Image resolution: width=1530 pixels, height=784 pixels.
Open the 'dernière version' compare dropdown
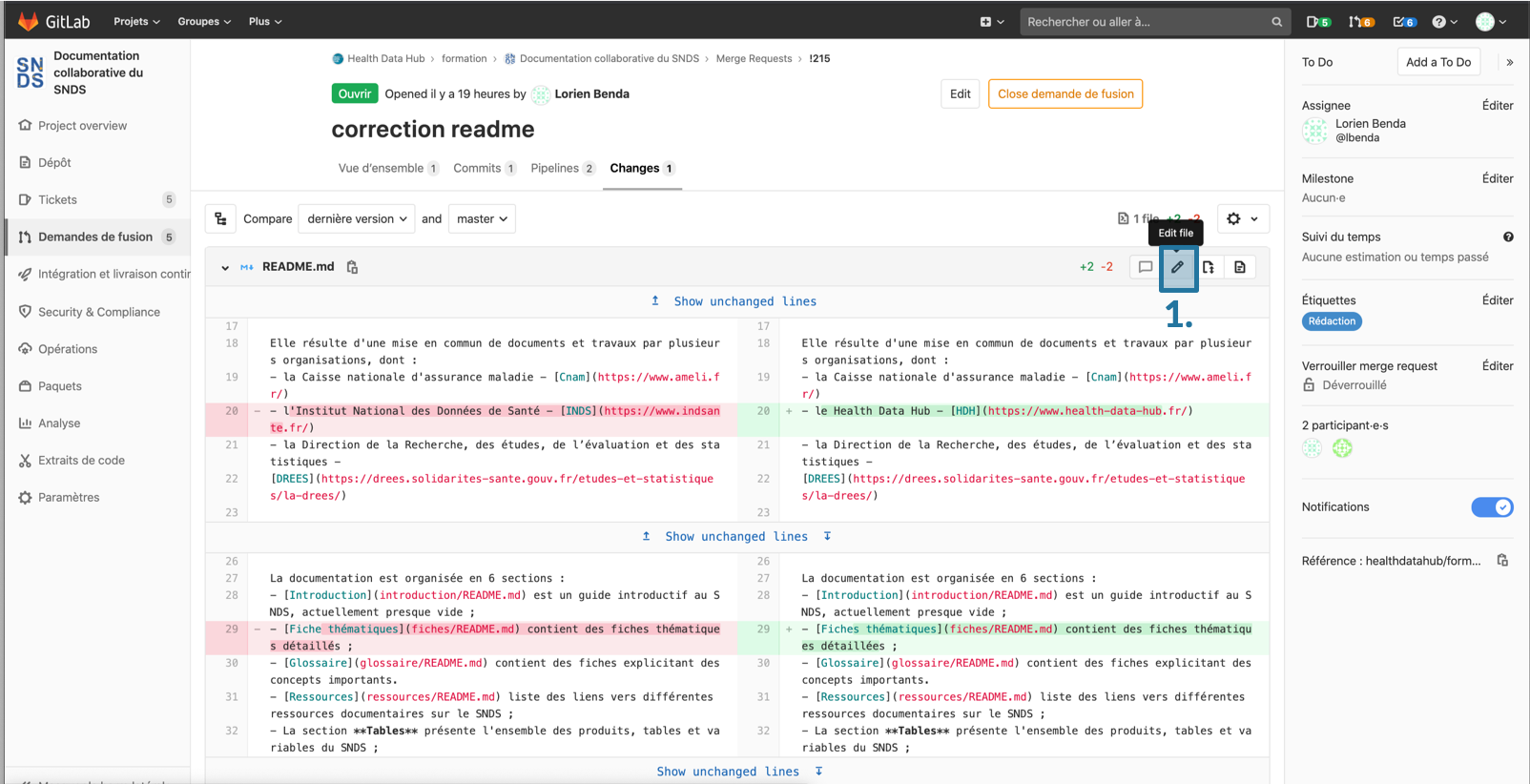pyautogui.click(x=357, y=218)
